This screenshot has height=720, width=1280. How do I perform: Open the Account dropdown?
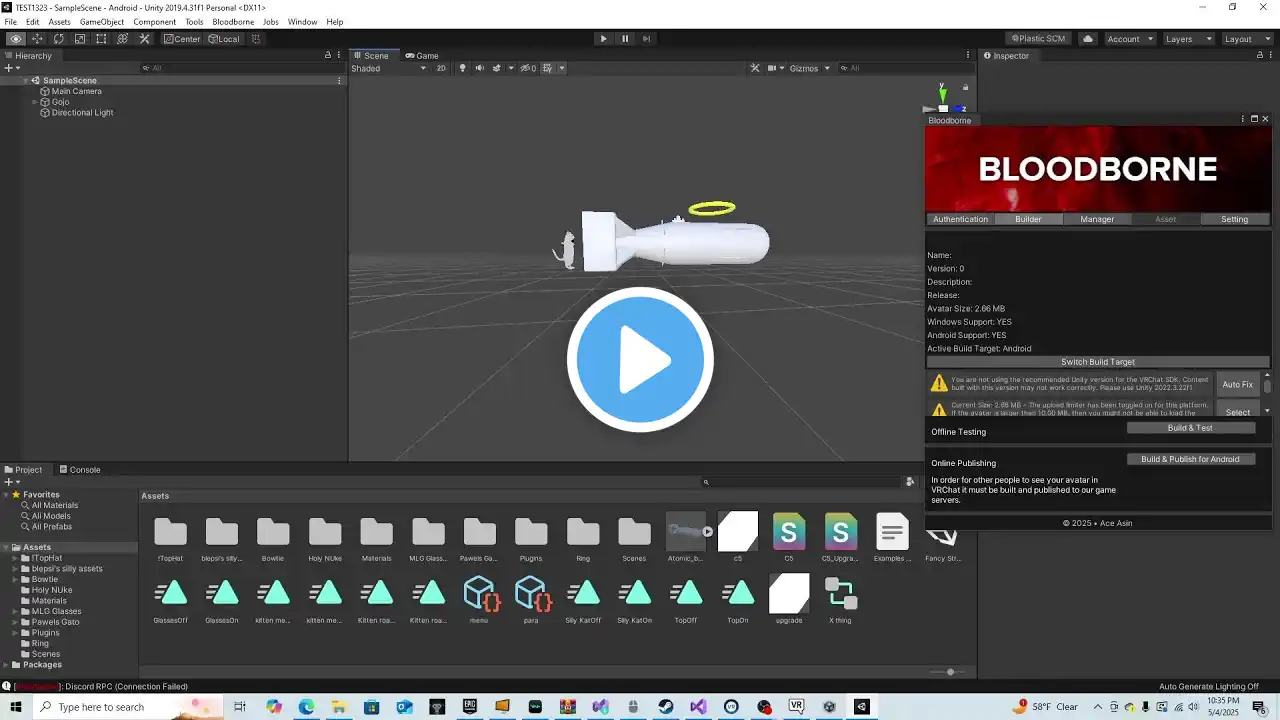click(x=1128, y=39)
